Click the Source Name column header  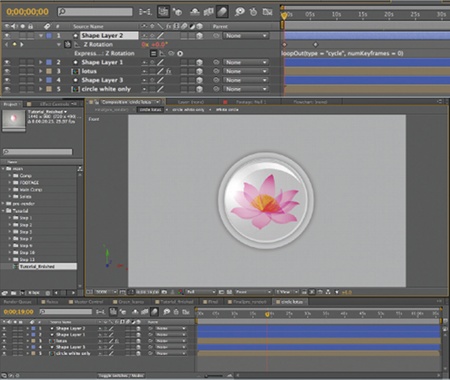(88, 26)
